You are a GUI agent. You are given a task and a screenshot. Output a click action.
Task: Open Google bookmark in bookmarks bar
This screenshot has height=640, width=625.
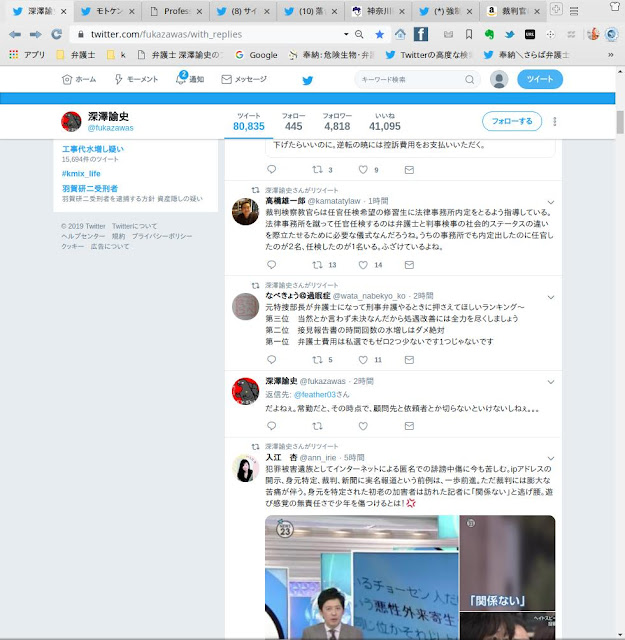coord(256,55)
